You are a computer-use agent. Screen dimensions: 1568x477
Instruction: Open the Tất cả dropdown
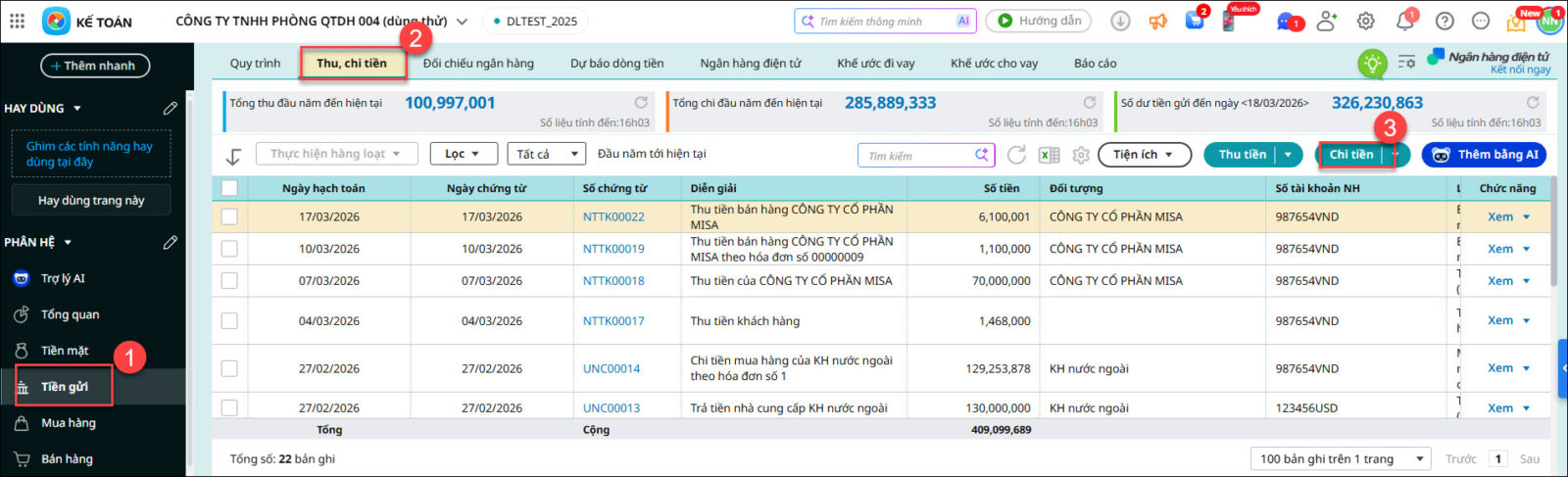546,154
